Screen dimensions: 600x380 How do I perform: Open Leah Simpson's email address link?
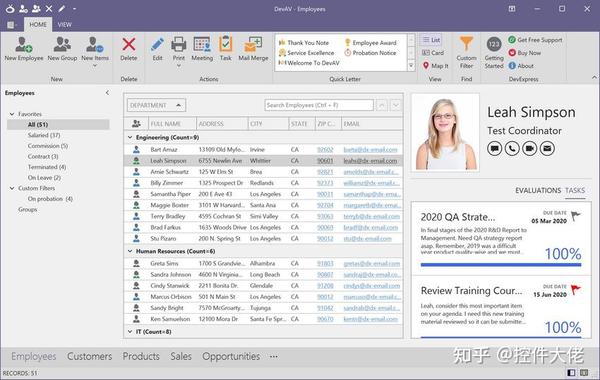click(x=370, y=161)
